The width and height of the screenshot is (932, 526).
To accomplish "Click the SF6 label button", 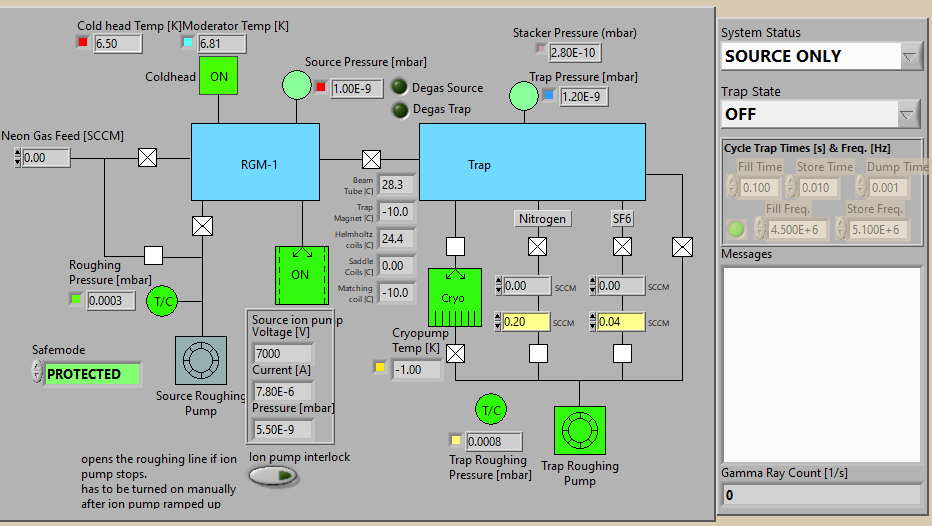I will [622, 219].
